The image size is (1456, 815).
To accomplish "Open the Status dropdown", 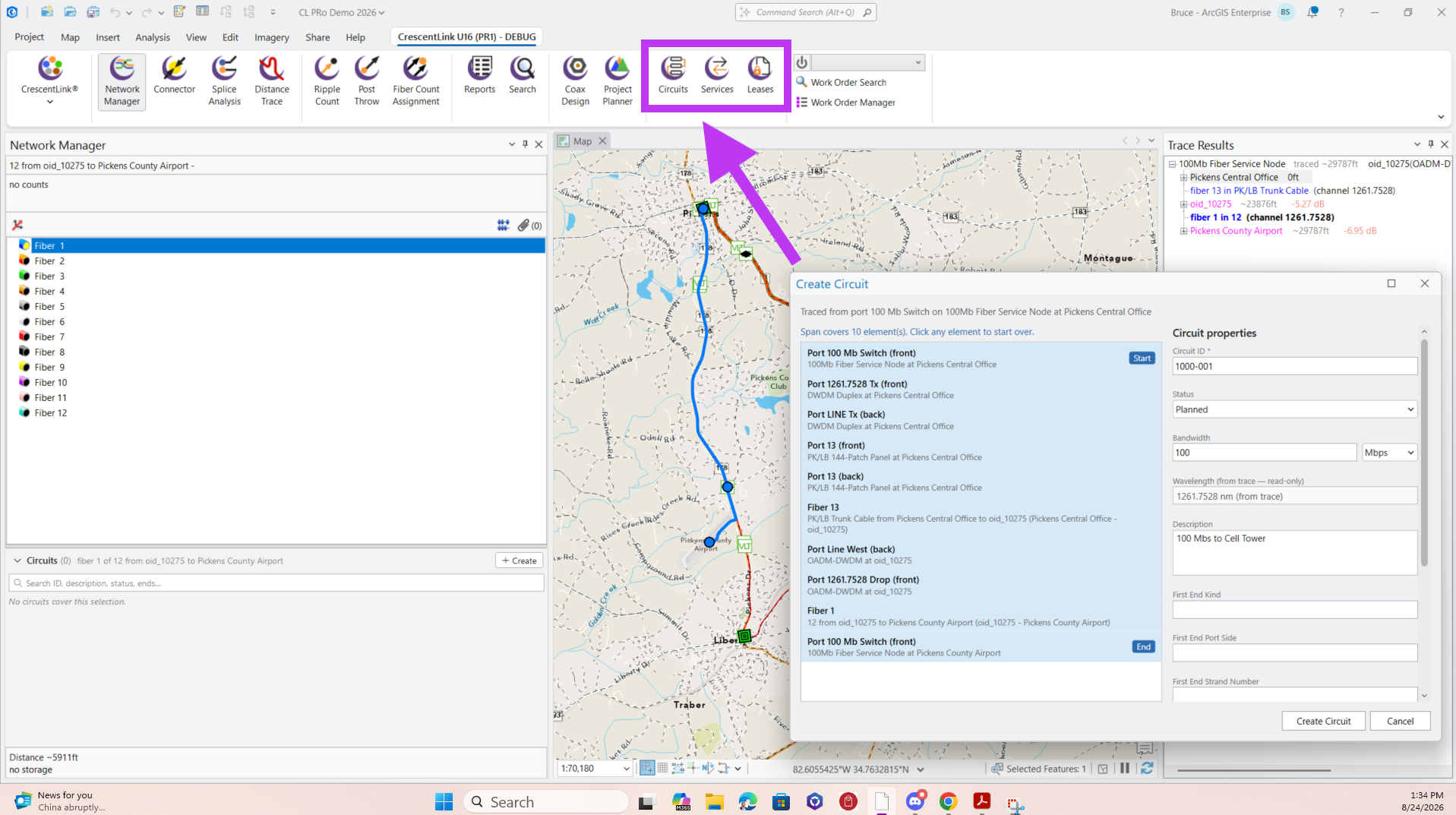I will pos(1294,409).
